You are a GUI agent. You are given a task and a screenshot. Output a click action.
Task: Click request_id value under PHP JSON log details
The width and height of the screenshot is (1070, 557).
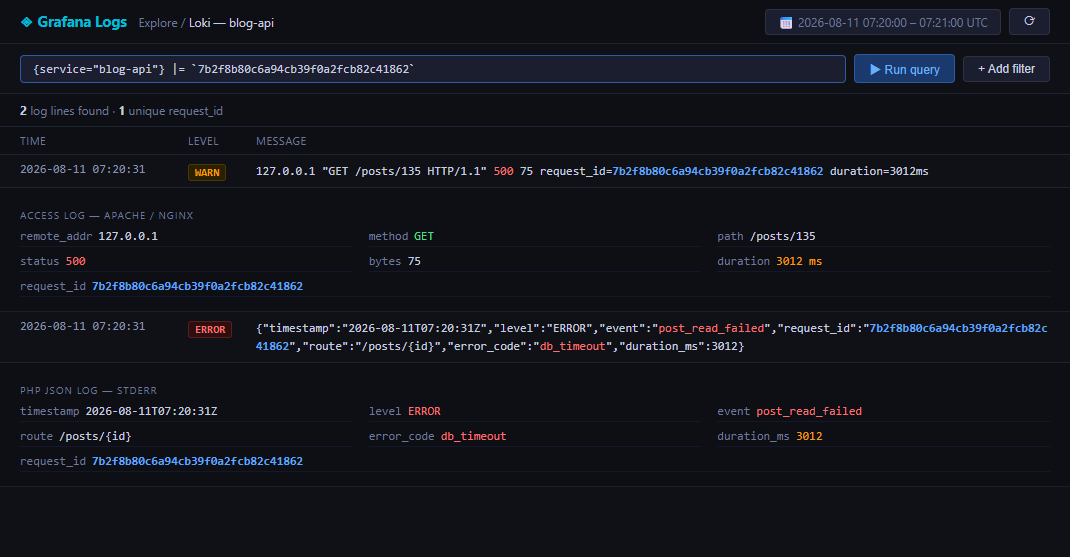pyautogui.click(x=197, y=461)
